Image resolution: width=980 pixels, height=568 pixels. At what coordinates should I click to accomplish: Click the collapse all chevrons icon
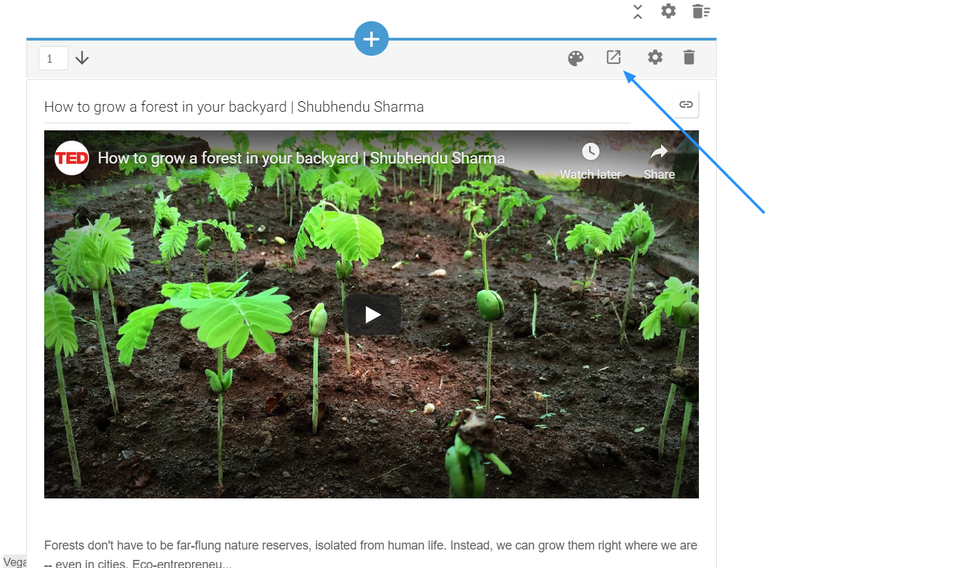(638, 12)
